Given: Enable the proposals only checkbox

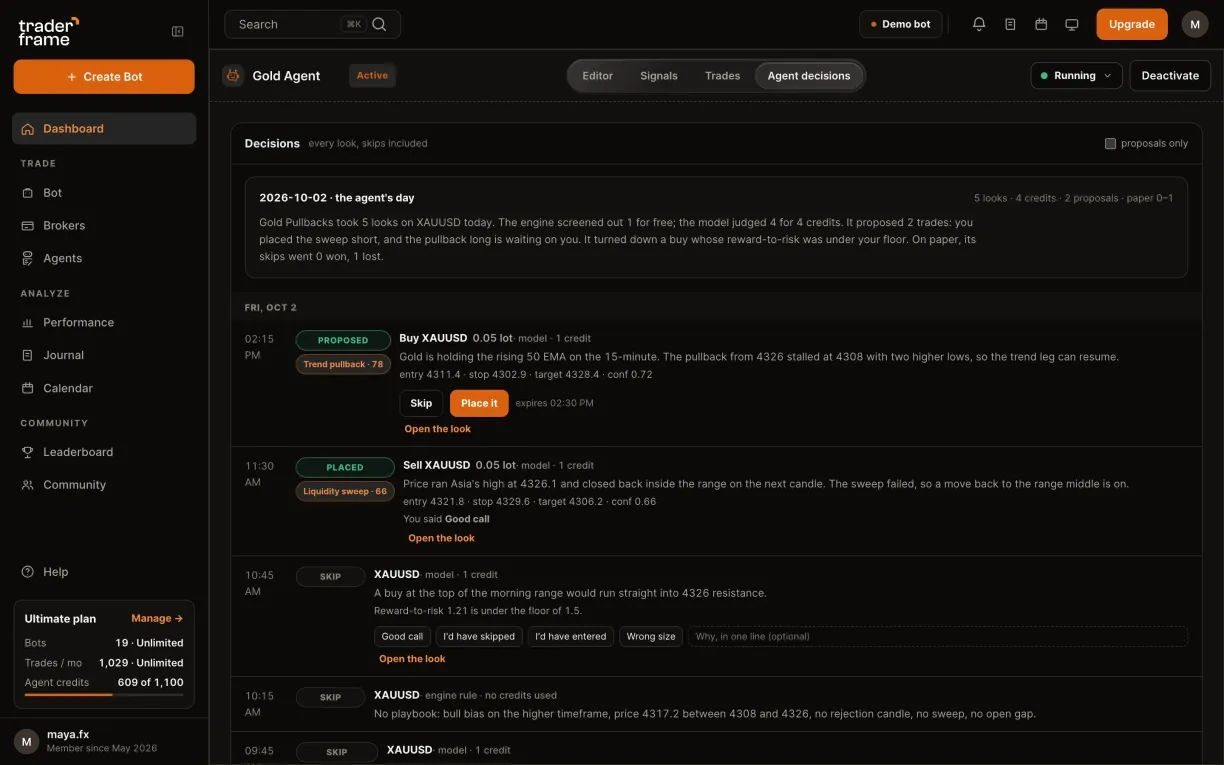Looking at the screenshot, I should coord(1110,143).
